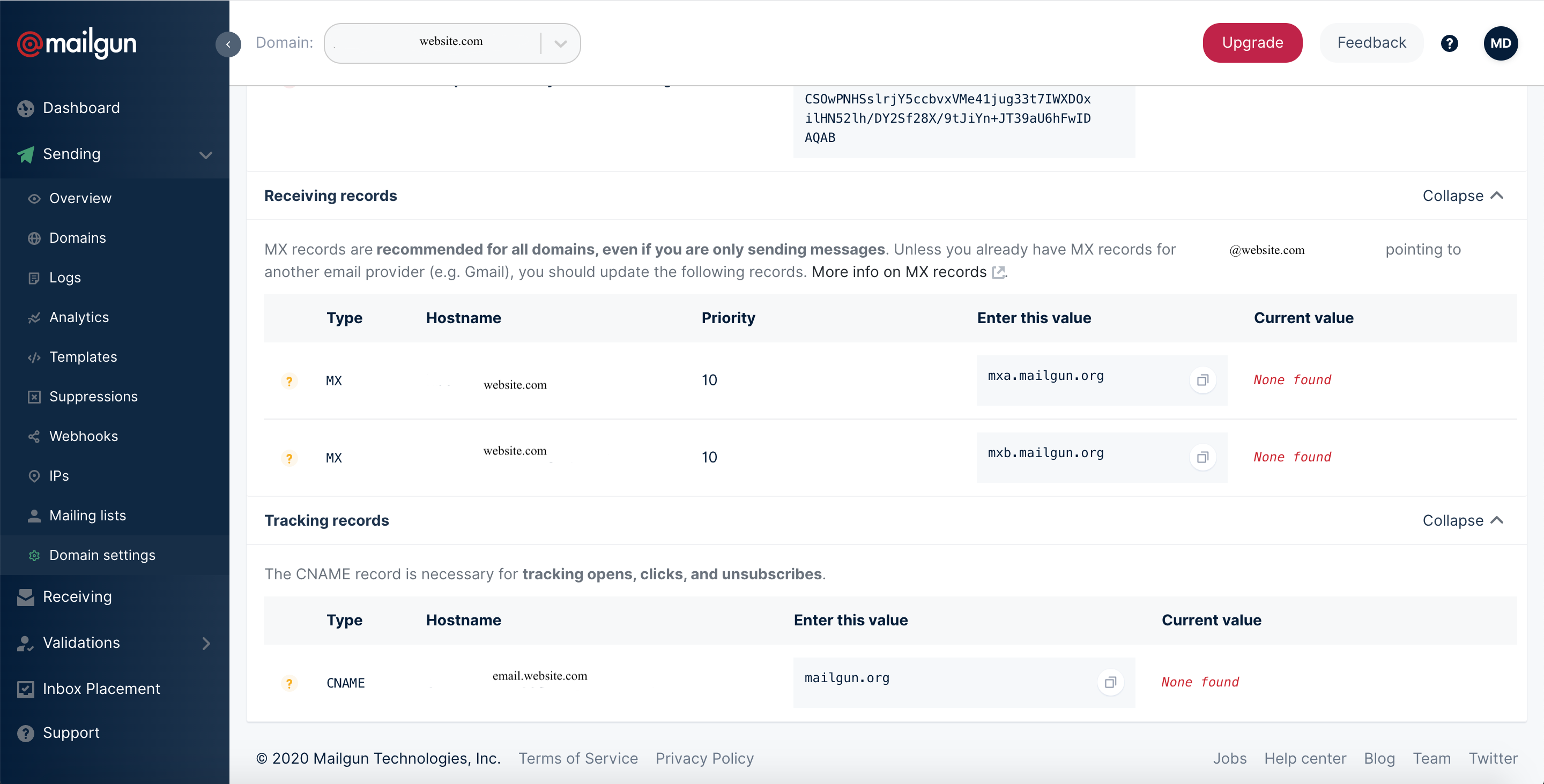Viewport: 1544px width, 784px height.
Task: Click the status icon for mxb MX record
Action: point(289,458)
